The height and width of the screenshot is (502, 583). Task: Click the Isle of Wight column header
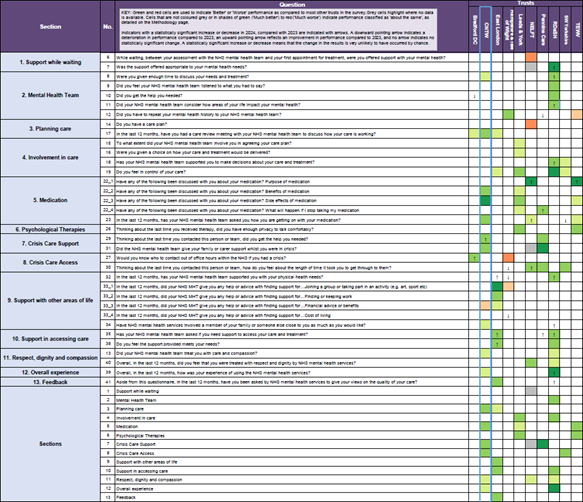click(x=508, y=30)
